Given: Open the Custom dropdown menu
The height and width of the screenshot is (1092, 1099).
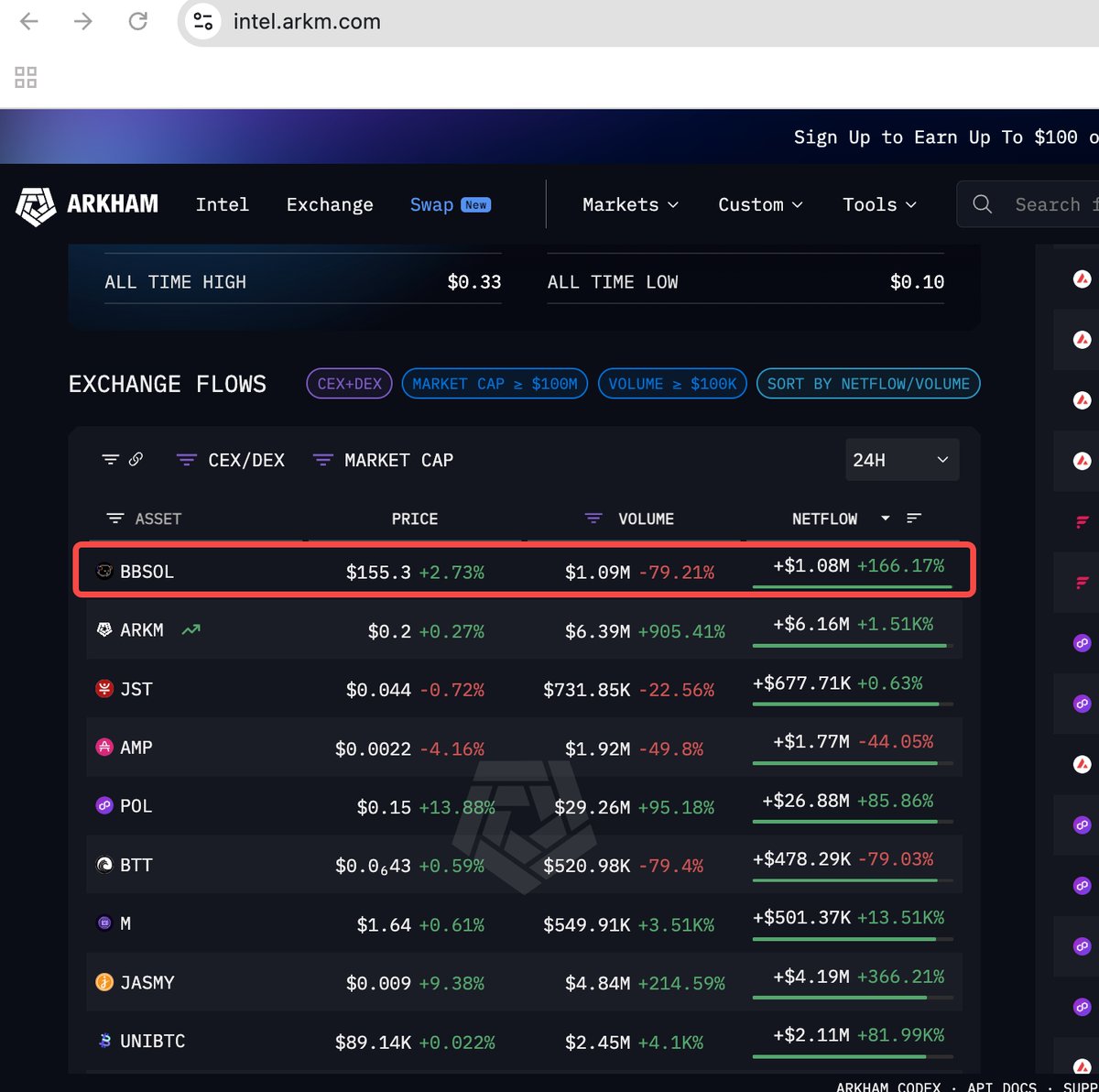Looking at the screenshot, I should [x=760, y=204].
